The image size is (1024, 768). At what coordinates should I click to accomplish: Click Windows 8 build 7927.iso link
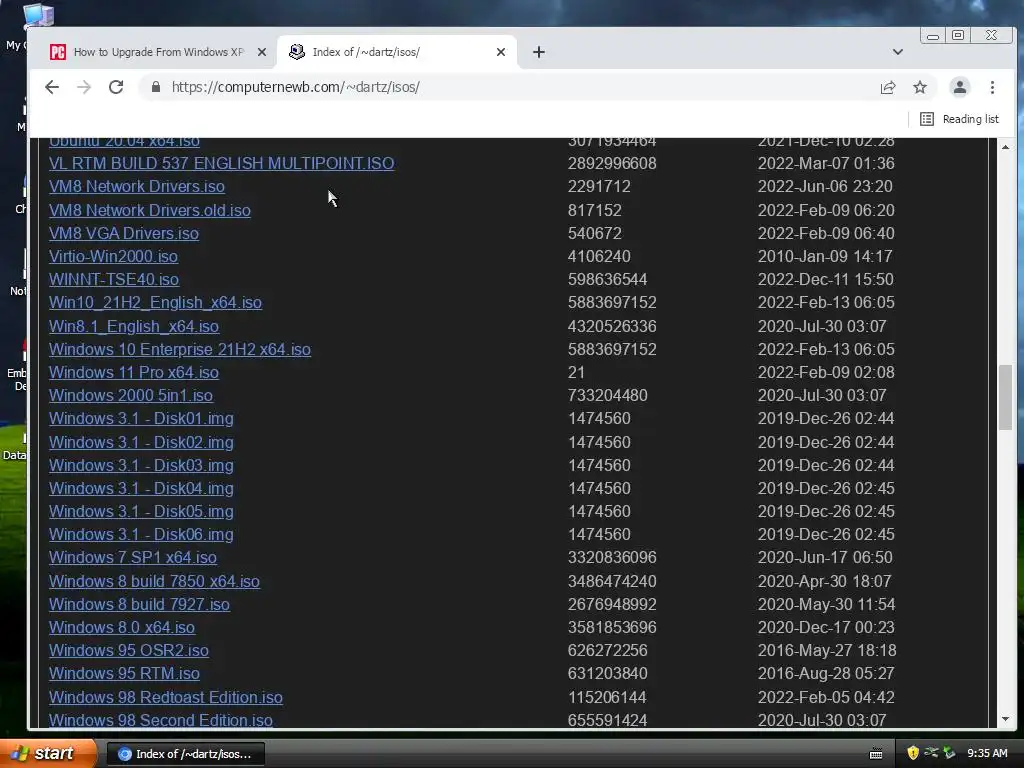(139, 604)
